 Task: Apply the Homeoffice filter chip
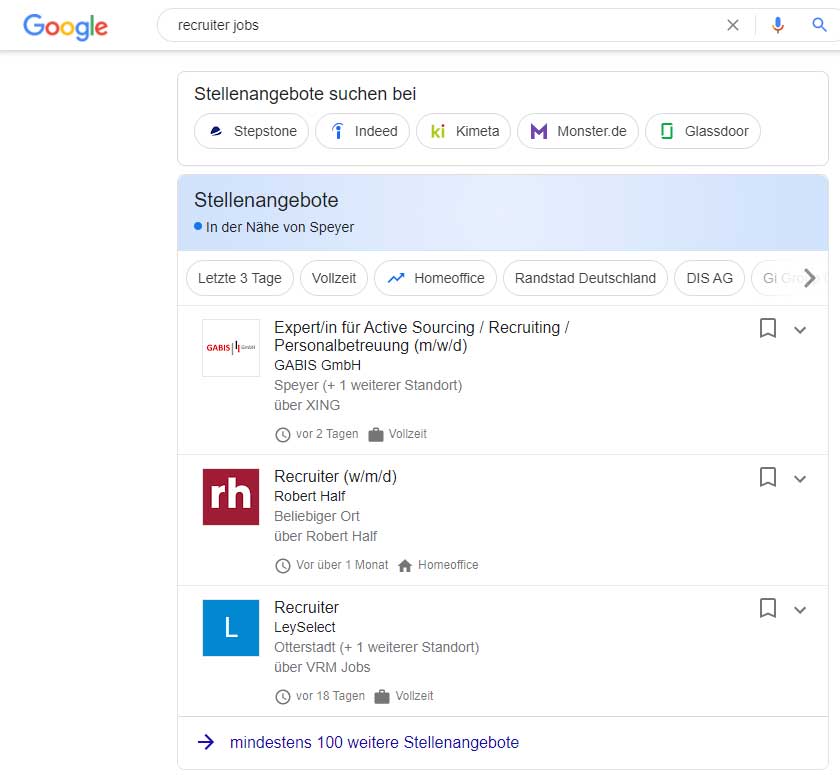pos(435,278)
